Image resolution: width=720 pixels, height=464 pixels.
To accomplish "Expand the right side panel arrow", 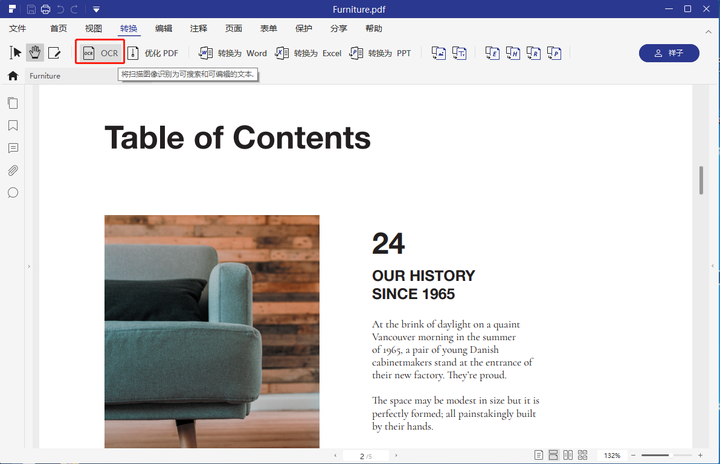I will 713,266.
